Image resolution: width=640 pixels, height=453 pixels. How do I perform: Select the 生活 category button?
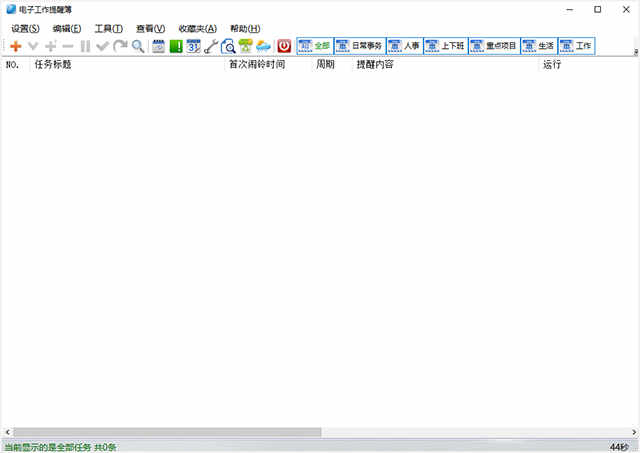click(538, 46)
